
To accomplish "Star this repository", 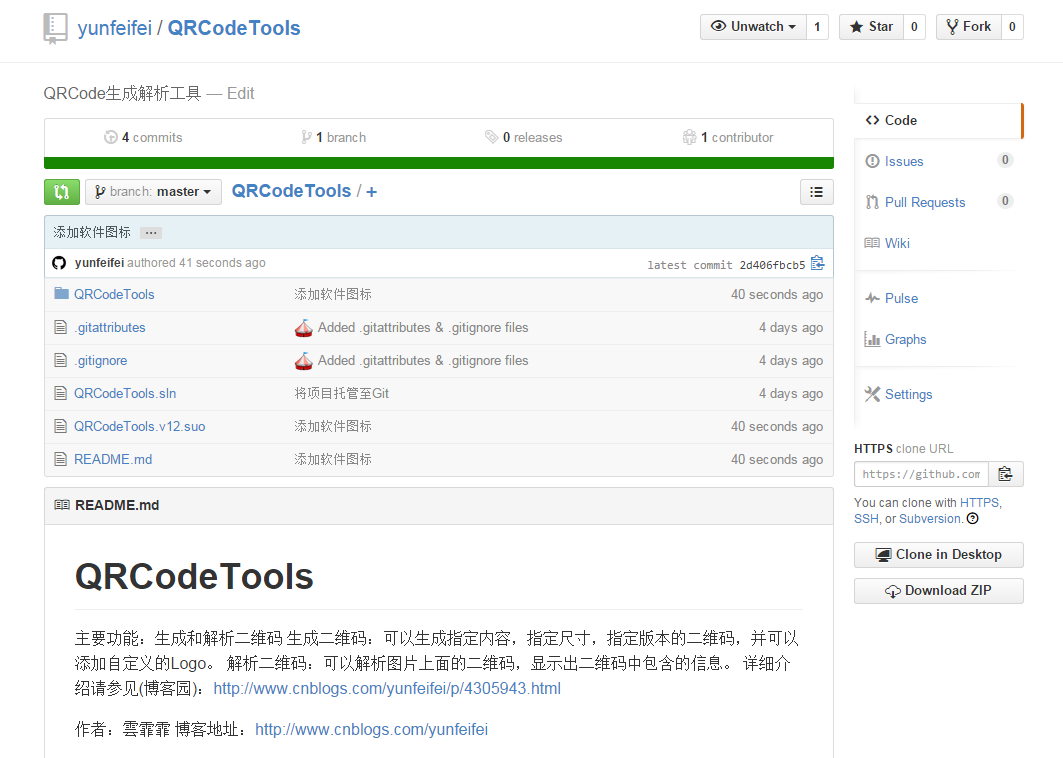I will pos(871,26).
